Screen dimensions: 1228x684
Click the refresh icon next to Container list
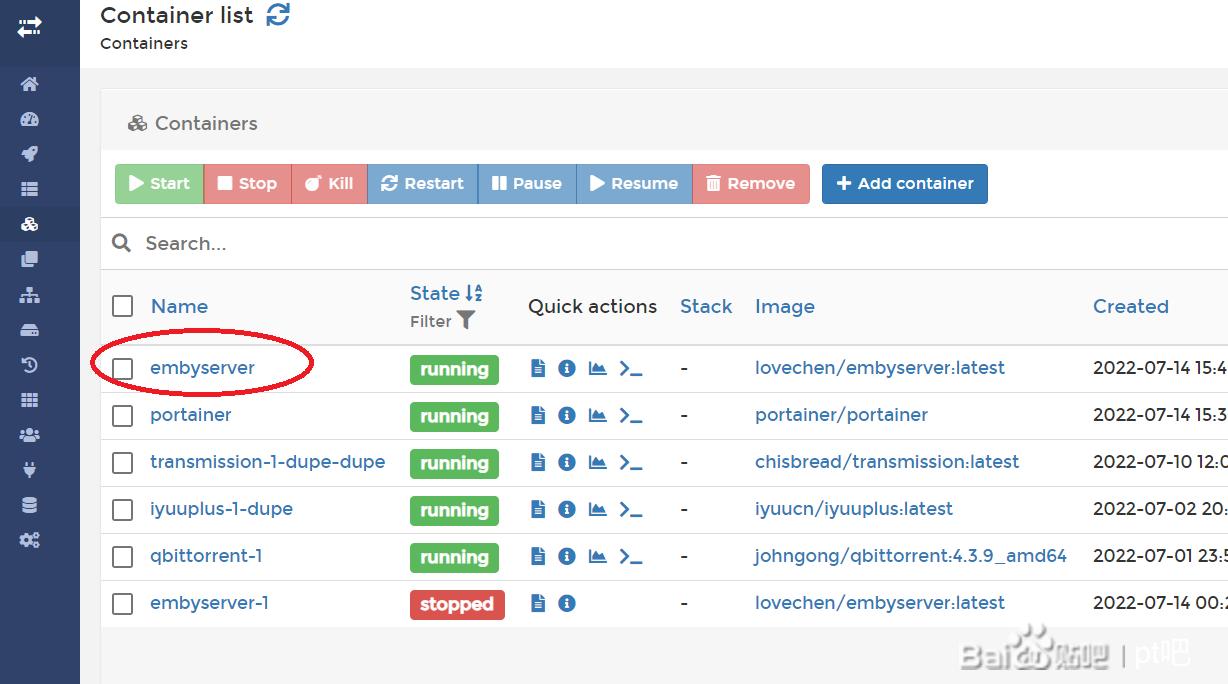(278, 15)
